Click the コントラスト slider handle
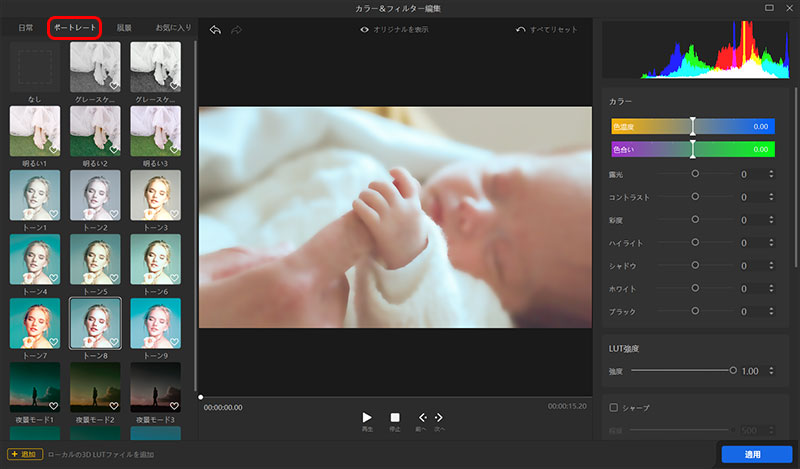 point(695,197)
